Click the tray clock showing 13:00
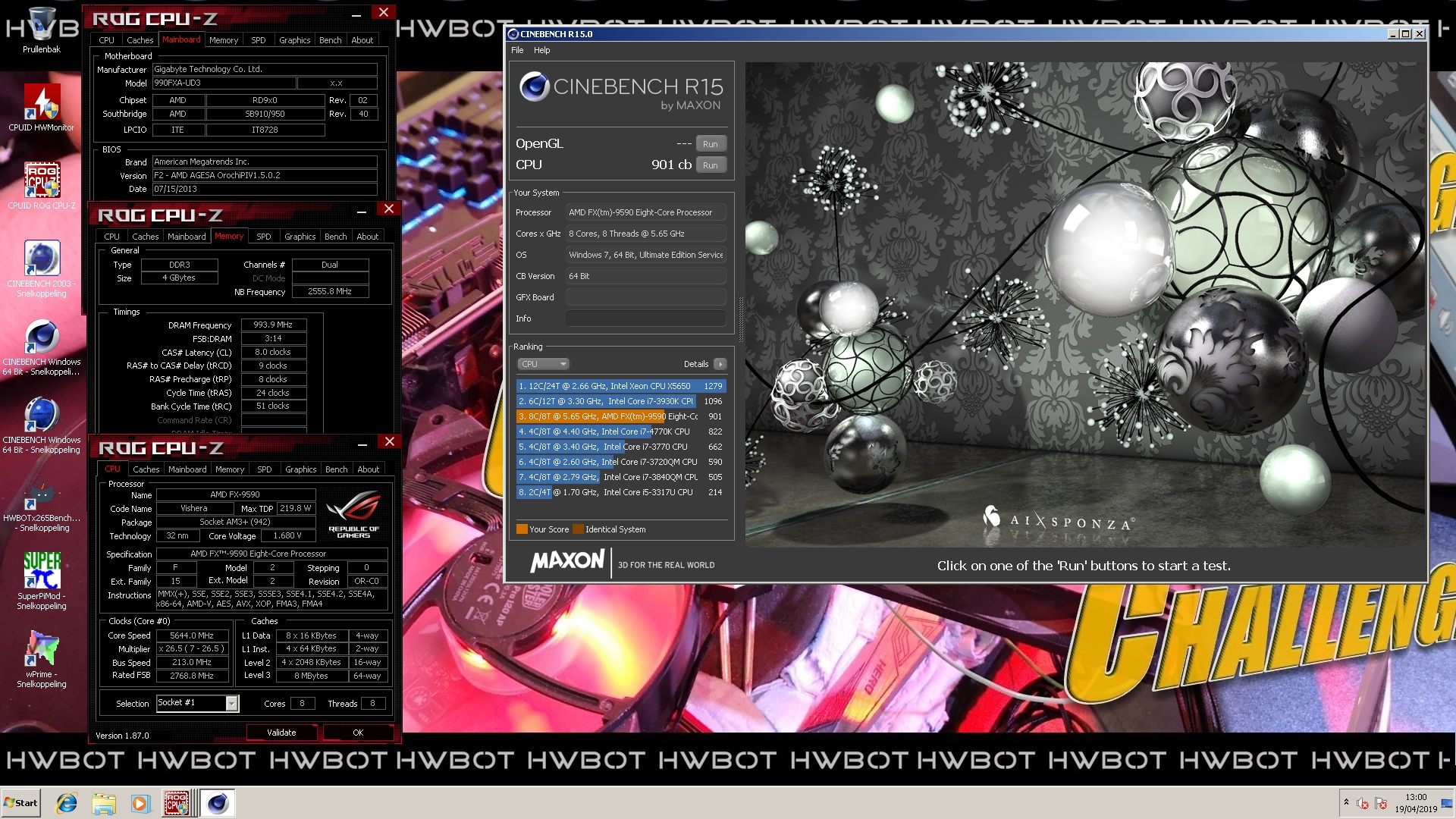The image size is (1456, 819). [x=1416, y=803]
